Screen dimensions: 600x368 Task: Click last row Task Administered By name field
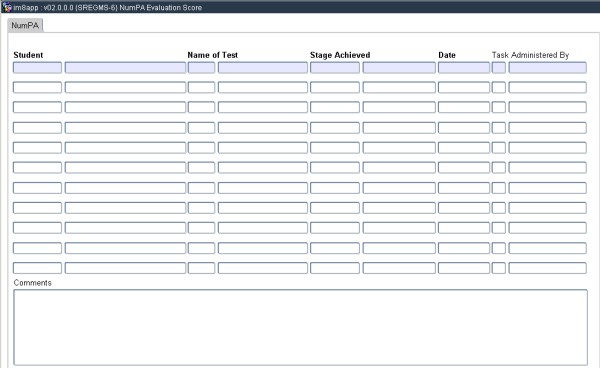(547, 268)
